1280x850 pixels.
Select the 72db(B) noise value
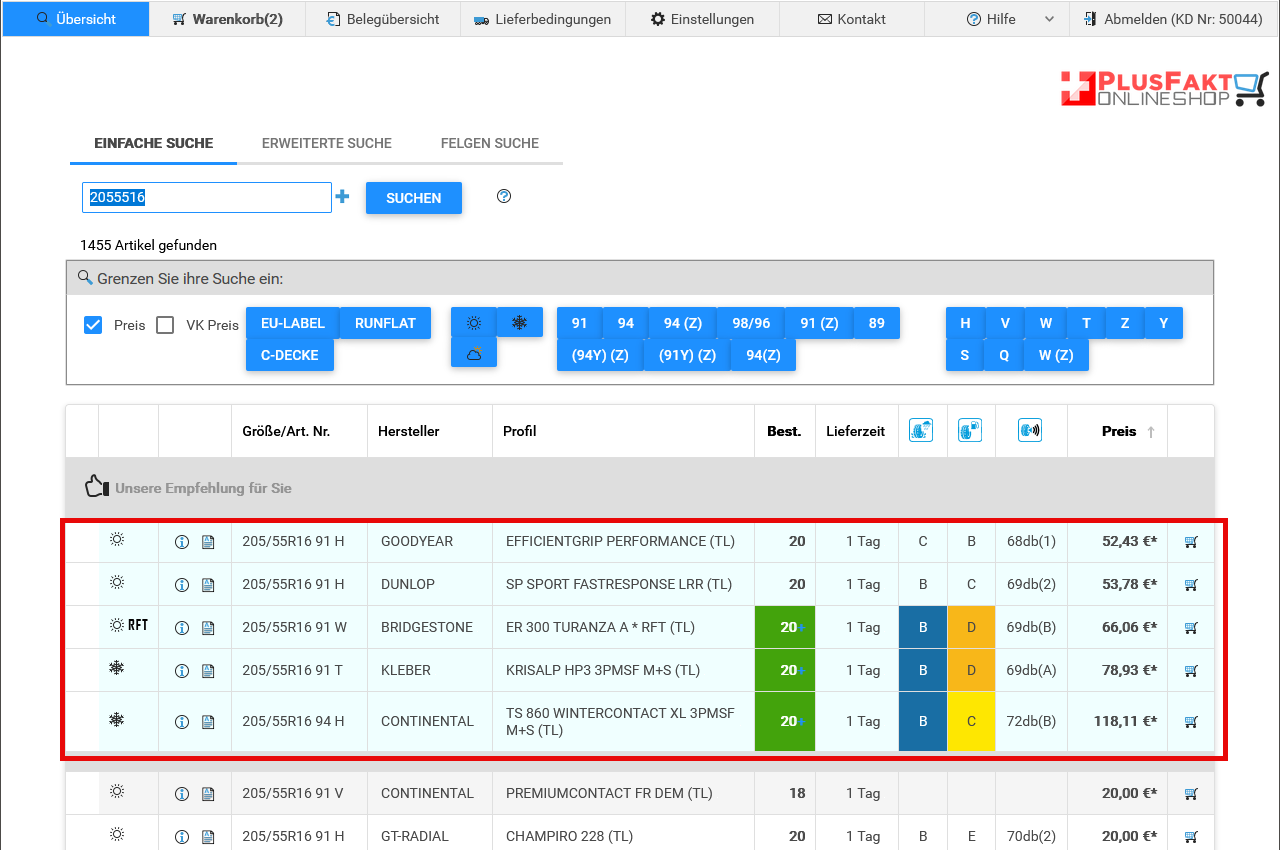pyautogui.click(x=1031, y=722)
